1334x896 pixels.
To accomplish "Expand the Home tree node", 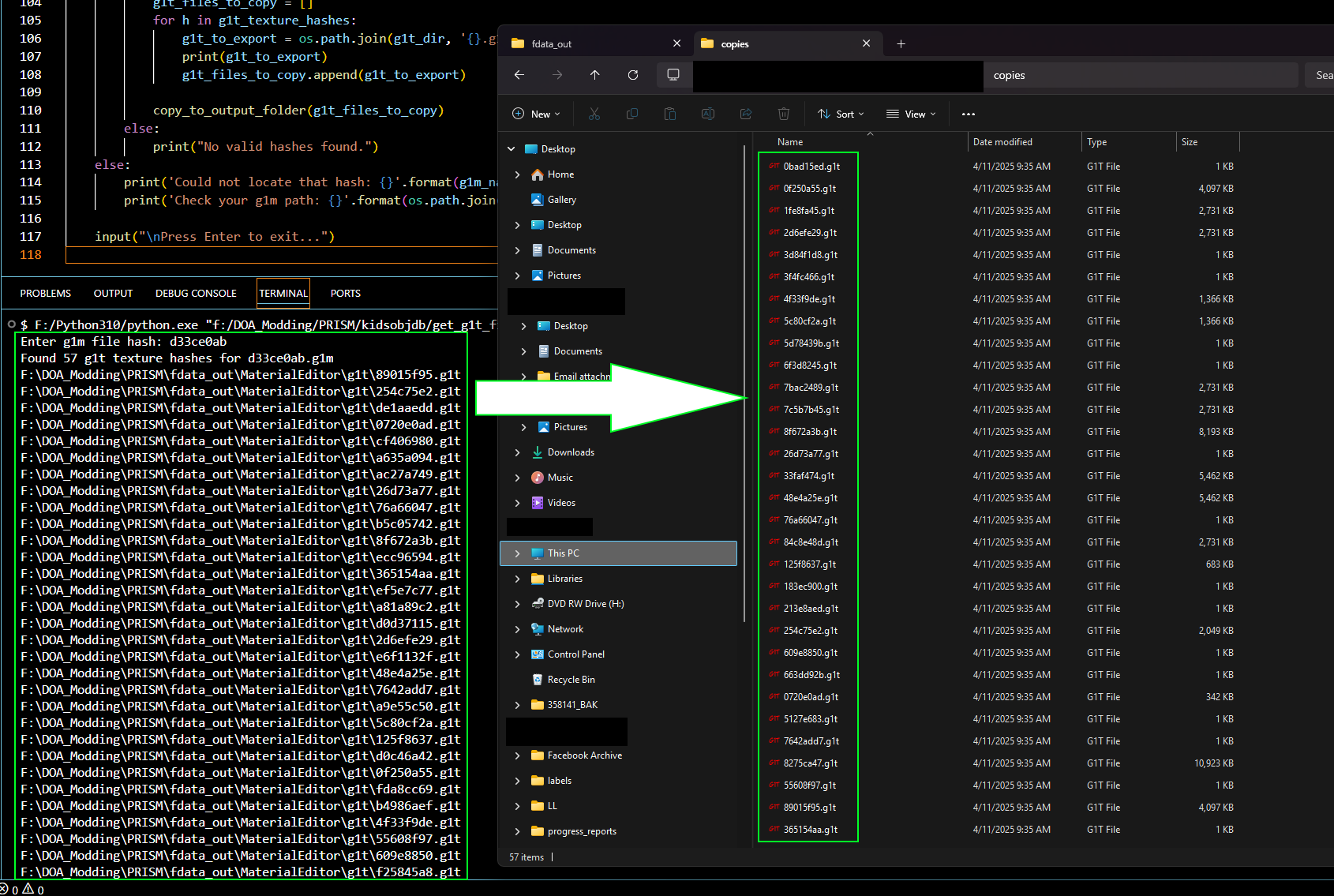I will [517, 174].
